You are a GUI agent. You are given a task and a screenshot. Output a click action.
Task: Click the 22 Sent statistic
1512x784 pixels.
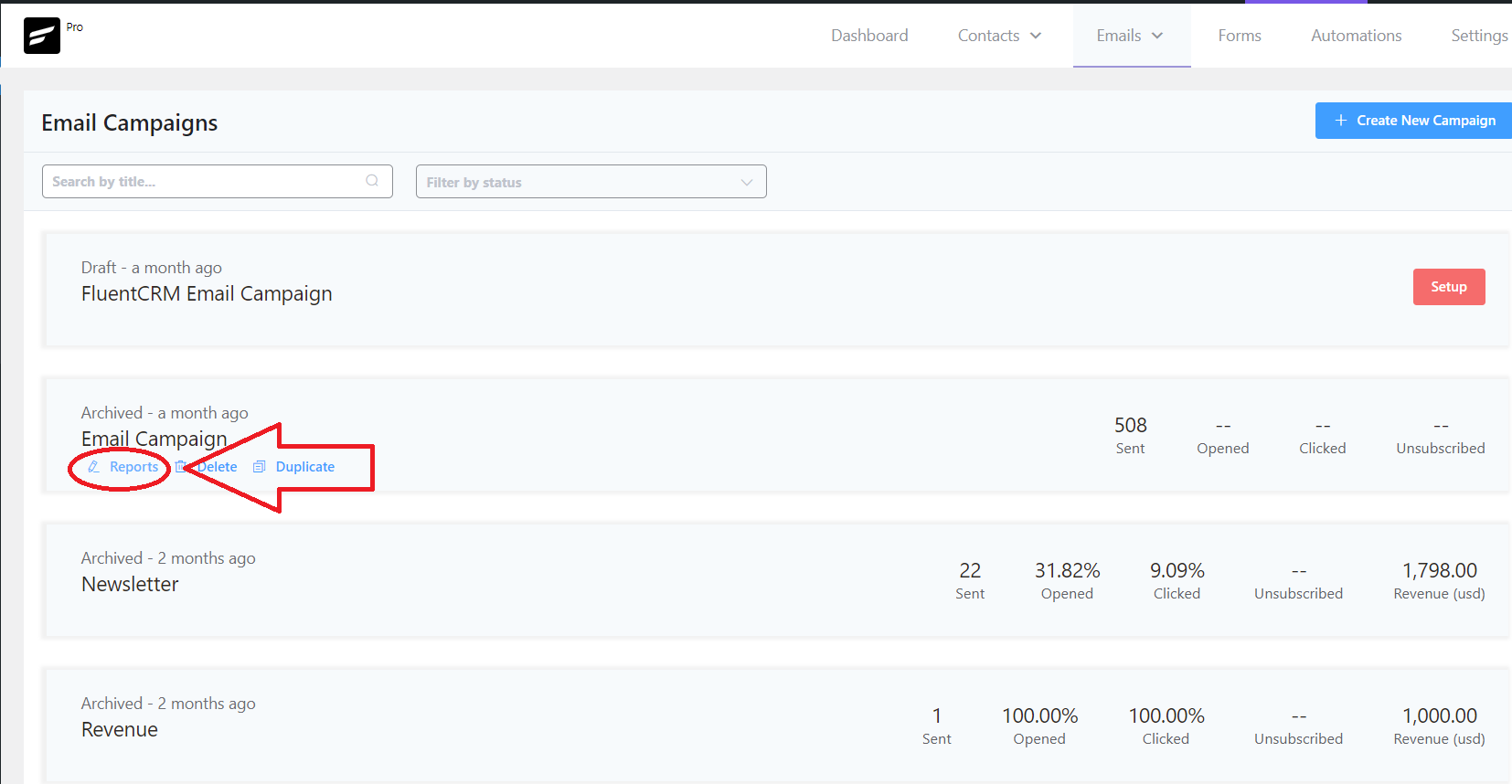tap(970, 581)
